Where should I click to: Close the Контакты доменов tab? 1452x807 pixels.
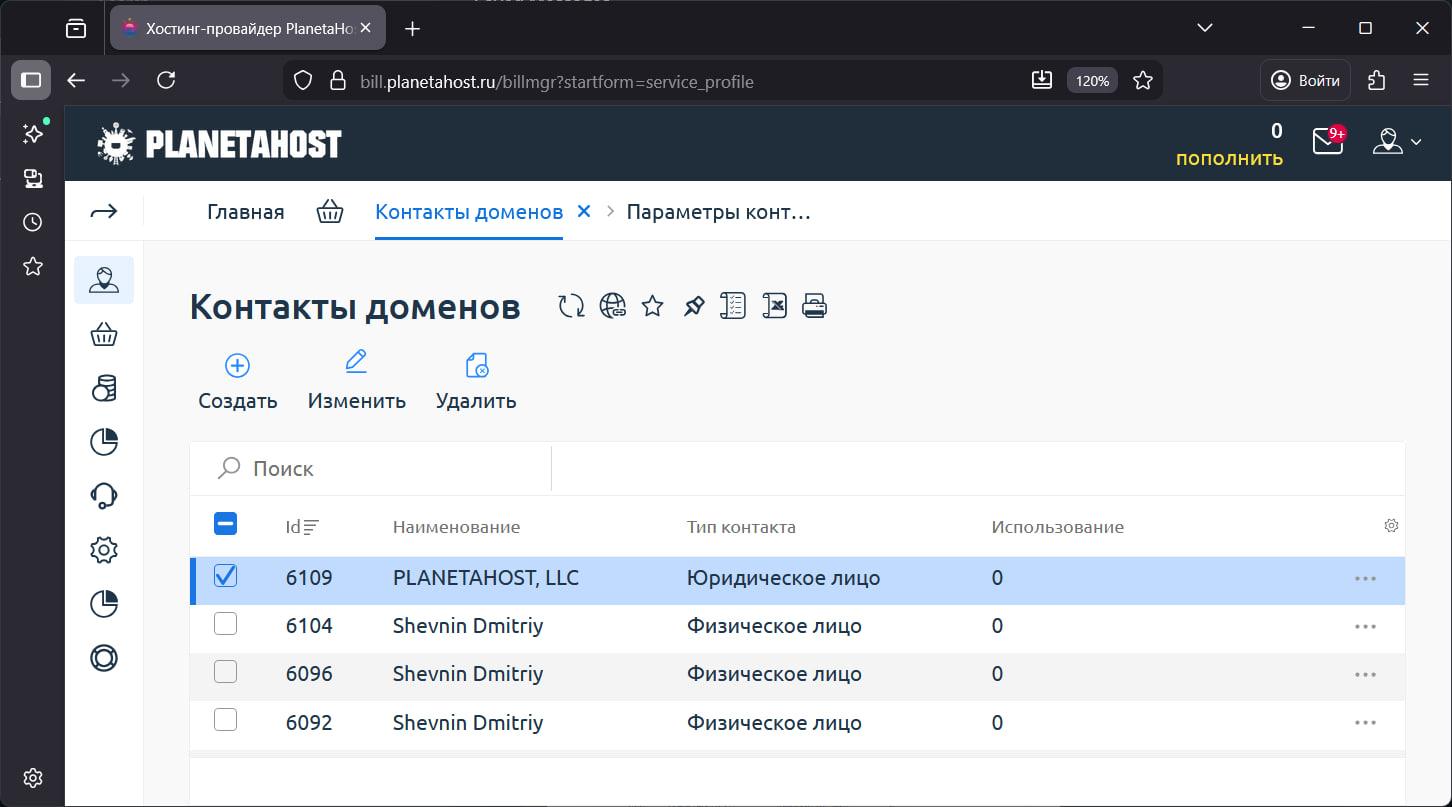click(x=583, y=211)
